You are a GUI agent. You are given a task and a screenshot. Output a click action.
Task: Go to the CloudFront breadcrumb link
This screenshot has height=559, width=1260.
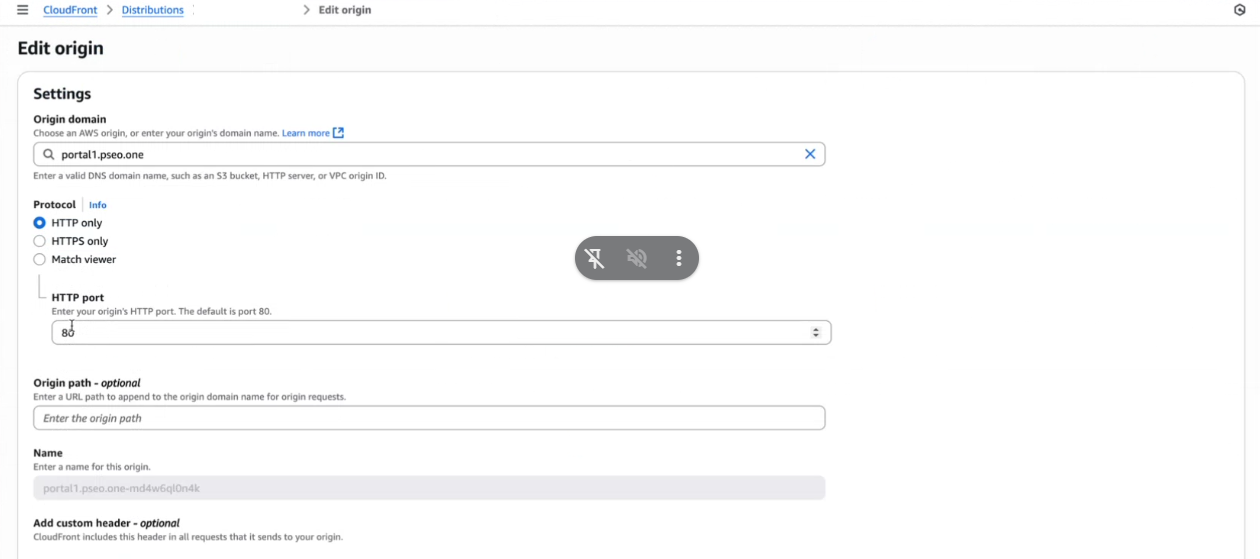[x=70, y=10]
